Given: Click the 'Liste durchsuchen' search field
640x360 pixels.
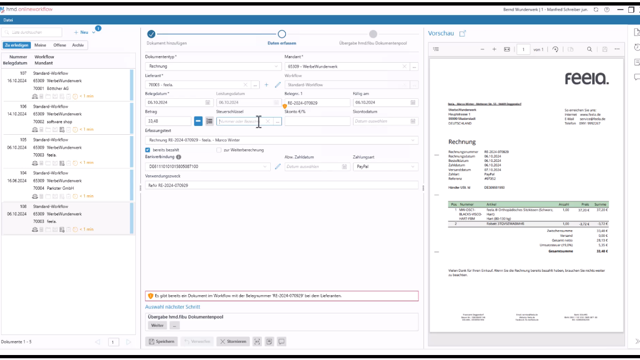Looking at the screenshot, I should 32,32.
